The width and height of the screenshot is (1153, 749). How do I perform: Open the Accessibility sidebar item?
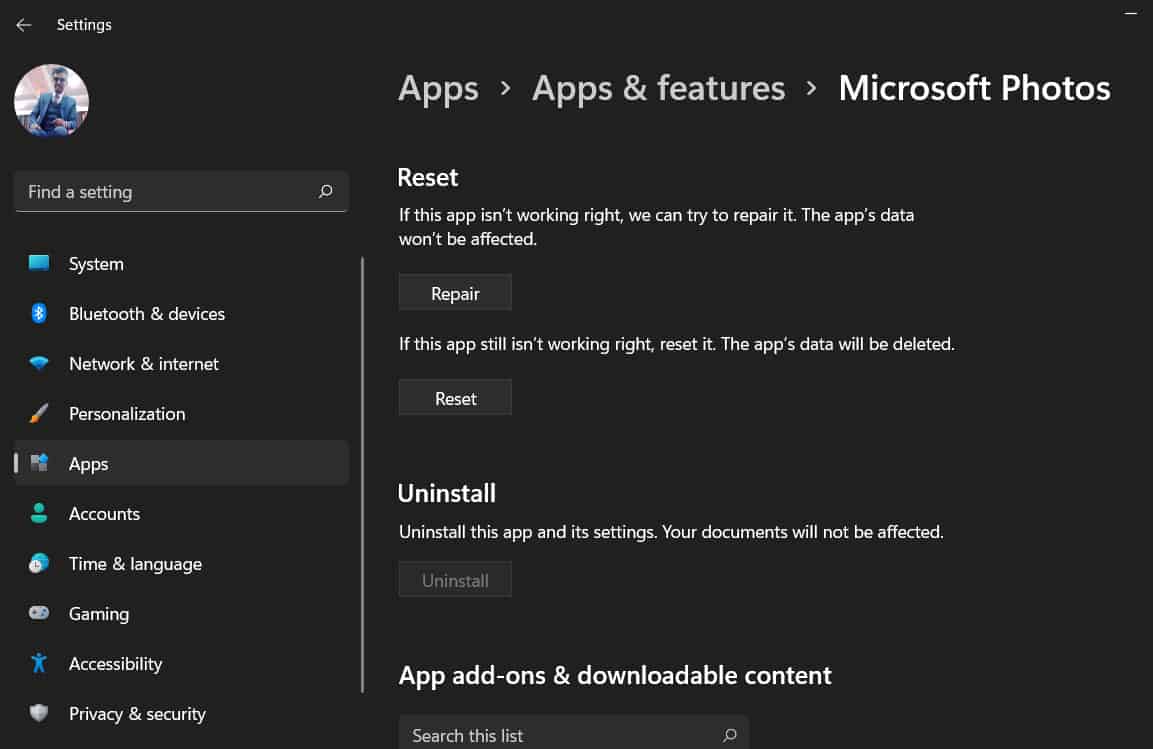coord(115,664)
